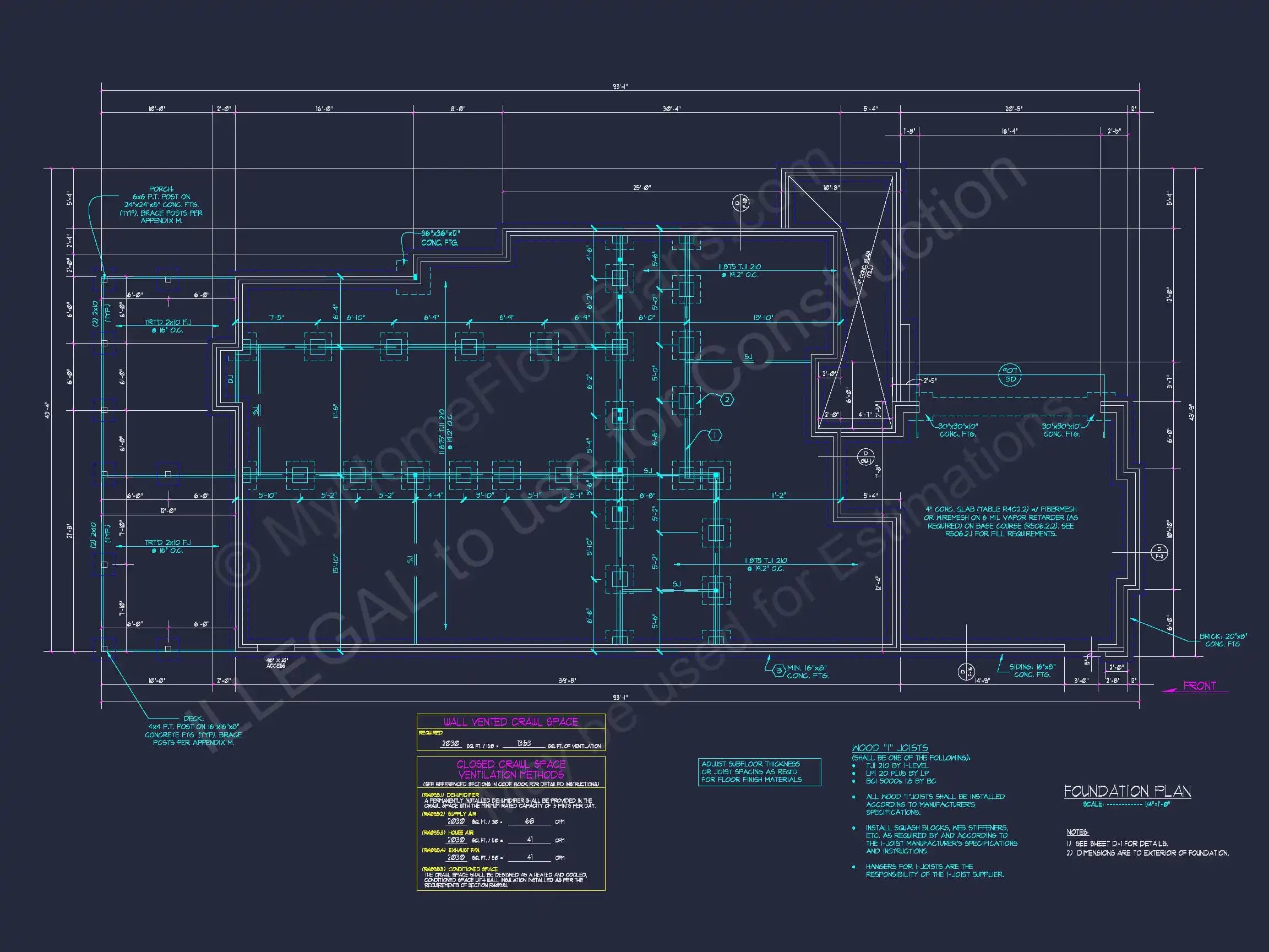The width and height of the screenshot is (1269, 952).
Task: Select the 40" x 32" ACCESS label
Action: [276, 663]
